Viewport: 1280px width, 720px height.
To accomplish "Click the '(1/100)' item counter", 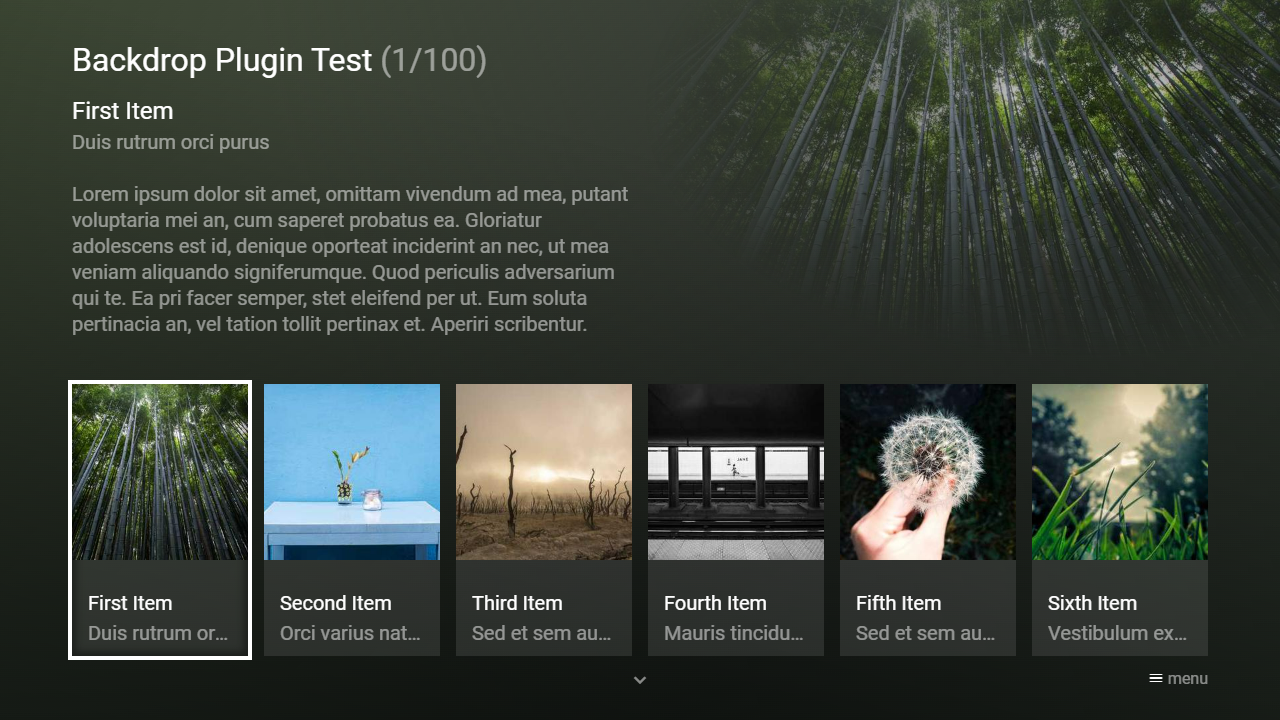I will 434,60.
